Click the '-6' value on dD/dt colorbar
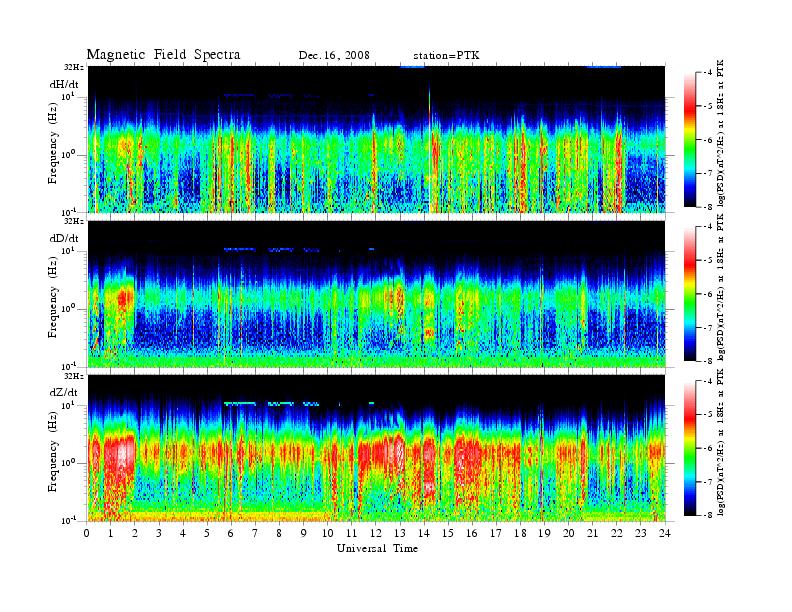Screen dimensions: 792x612 pos(708,294)
